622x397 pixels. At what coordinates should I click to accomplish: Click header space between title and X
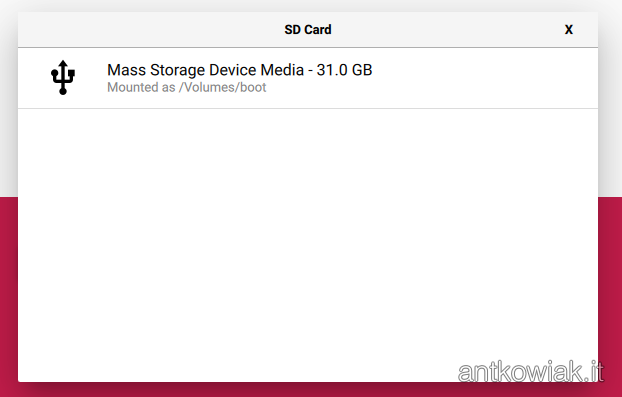coord(447,30)
